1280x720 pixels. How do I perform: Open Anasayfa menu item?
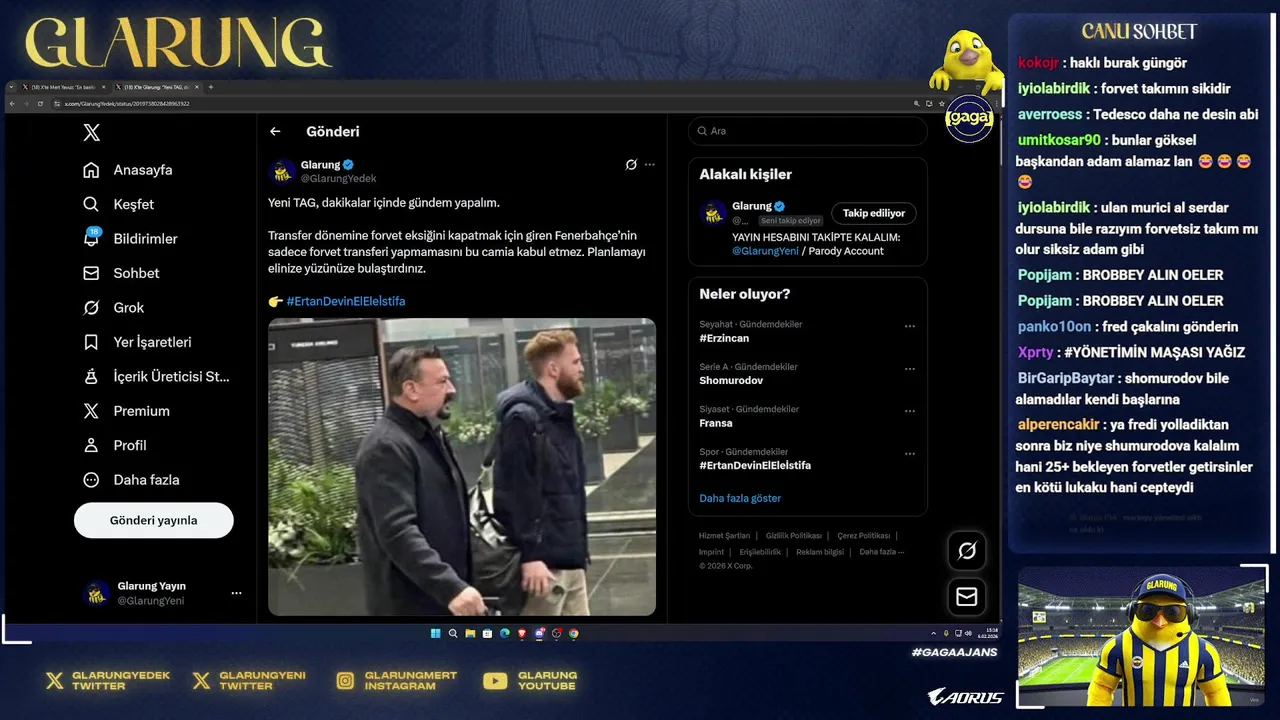pos(127,170)
